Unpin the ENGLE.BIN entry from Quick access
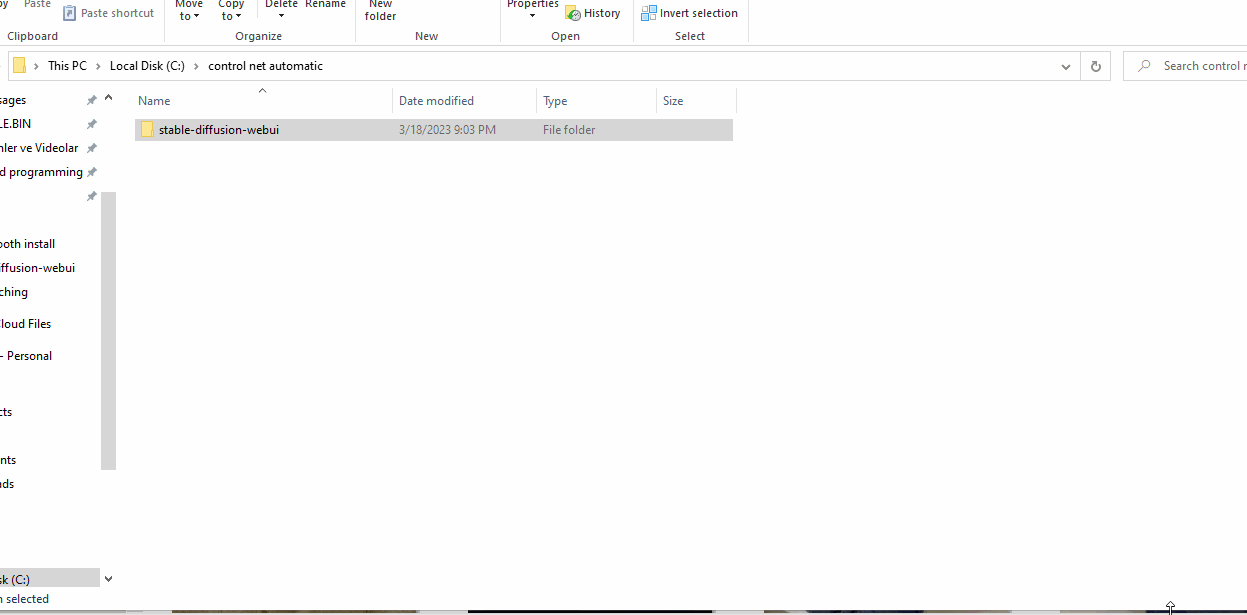The height and width of the screenshot is (615, 1247). click(x=90, y=123)
